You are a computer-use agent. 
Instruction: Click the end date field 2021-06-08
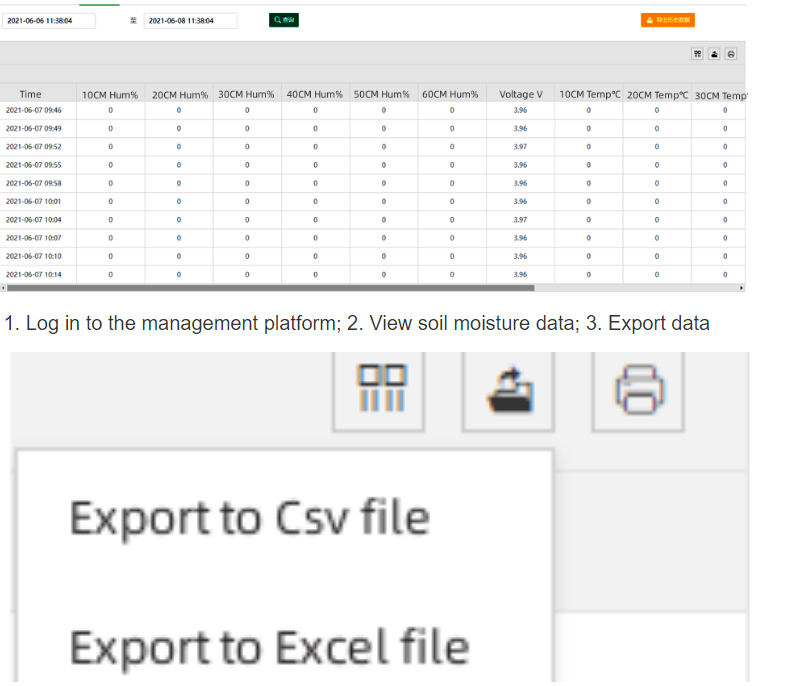[x=191, y=20]
